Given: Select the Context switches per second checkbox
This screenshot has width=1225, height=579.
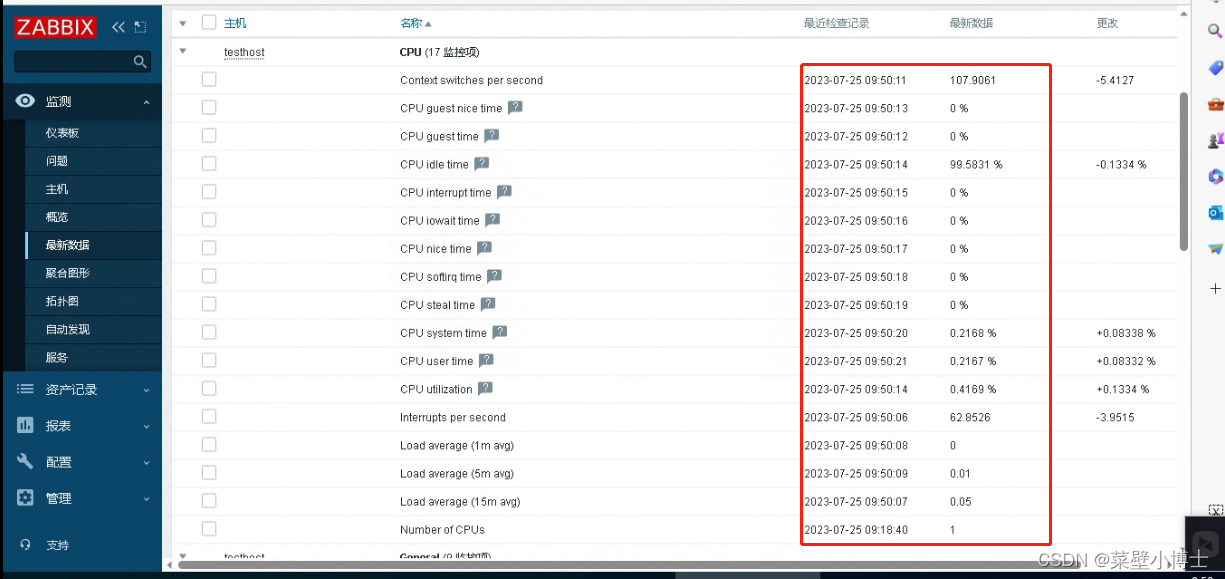Looking at the screenshot, I should click(x=208, y=79).
